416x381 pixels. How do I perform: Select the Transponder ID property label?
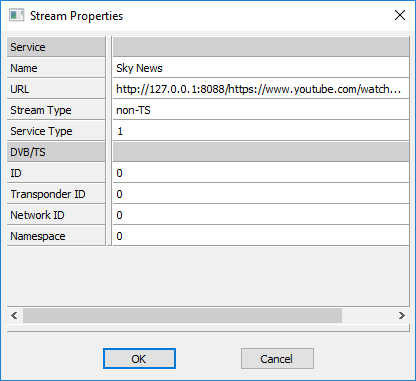[x=56, y=194]
